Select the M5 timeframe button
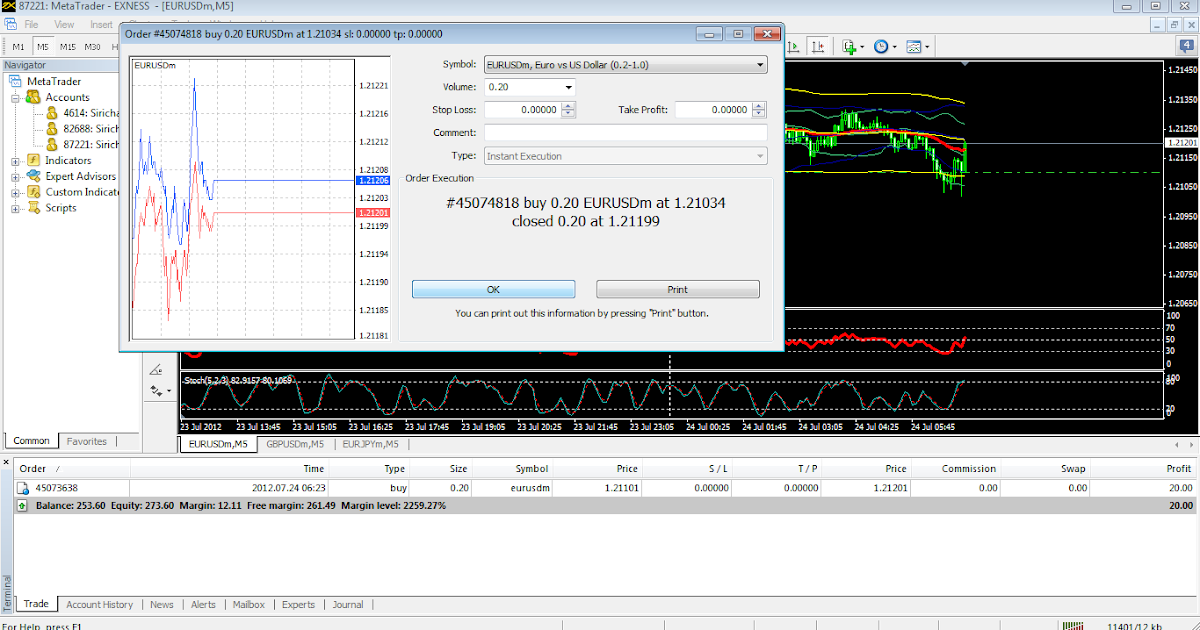The height and width of the screenshot is (630, 1200). (43, 47)
